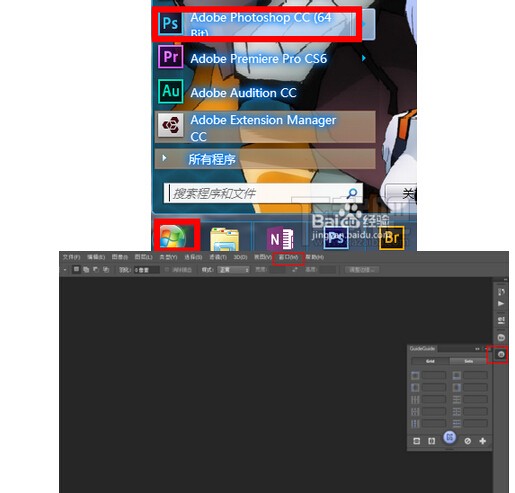The image size is (515, 493).
Task: Click the start menu search box
Action: coord(263,193)
